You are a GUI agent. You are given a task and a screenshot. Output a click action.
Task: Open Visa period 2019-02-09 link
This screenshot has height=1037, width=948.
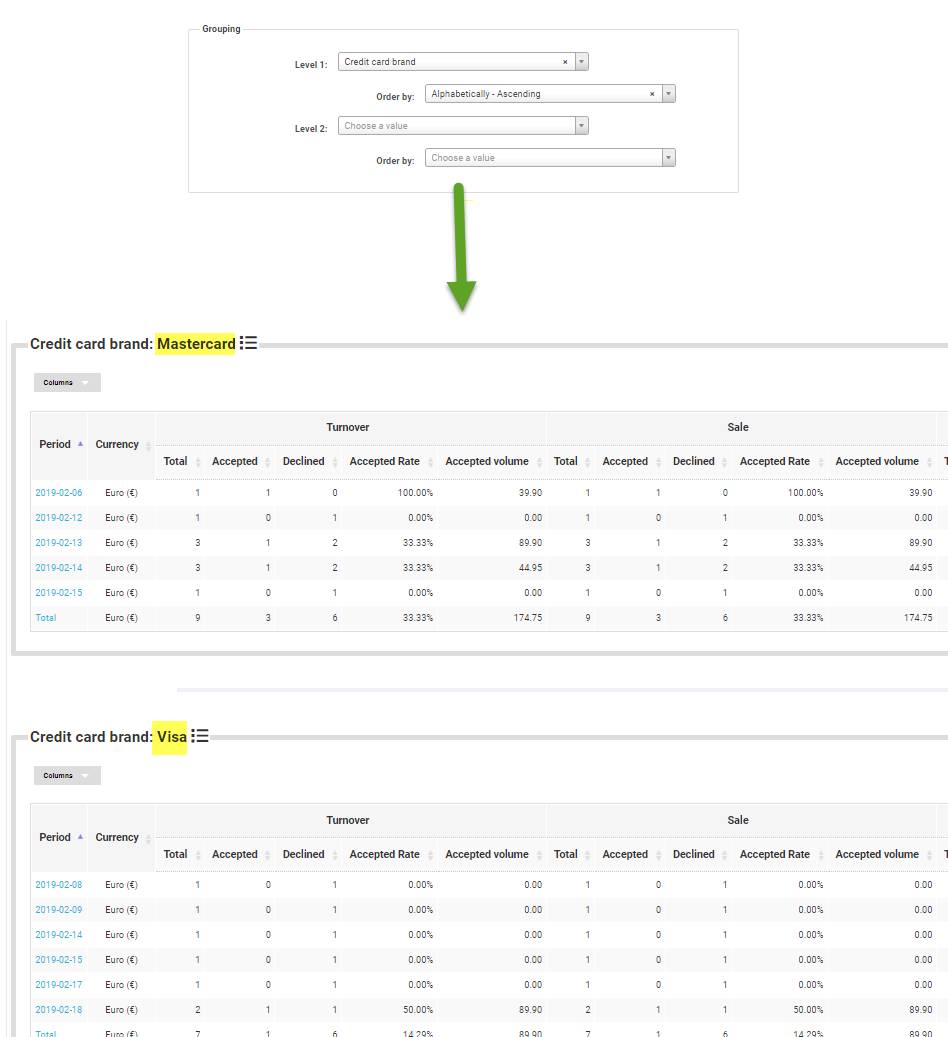(x=59, y=910)
